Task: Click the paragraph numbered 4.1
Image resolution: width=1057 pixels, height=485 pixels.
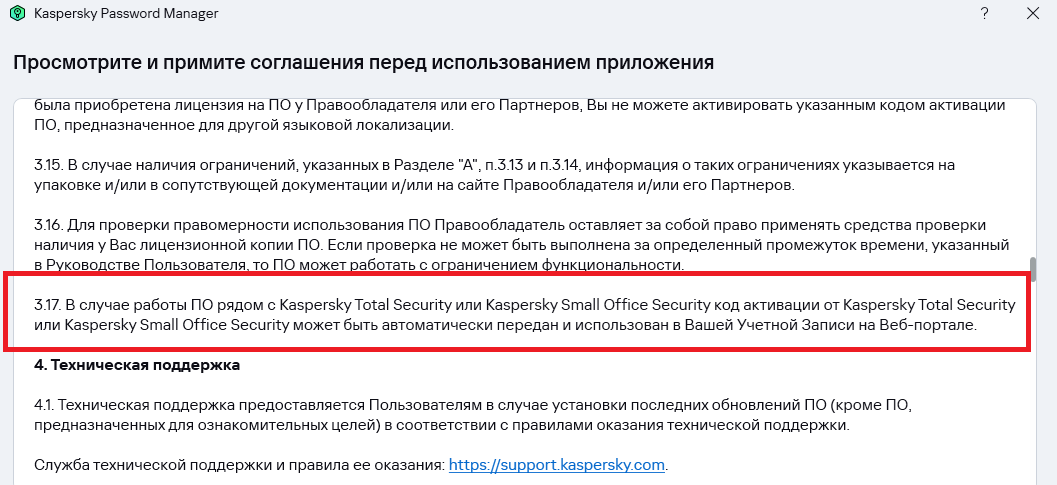Action: click(473, 415)
